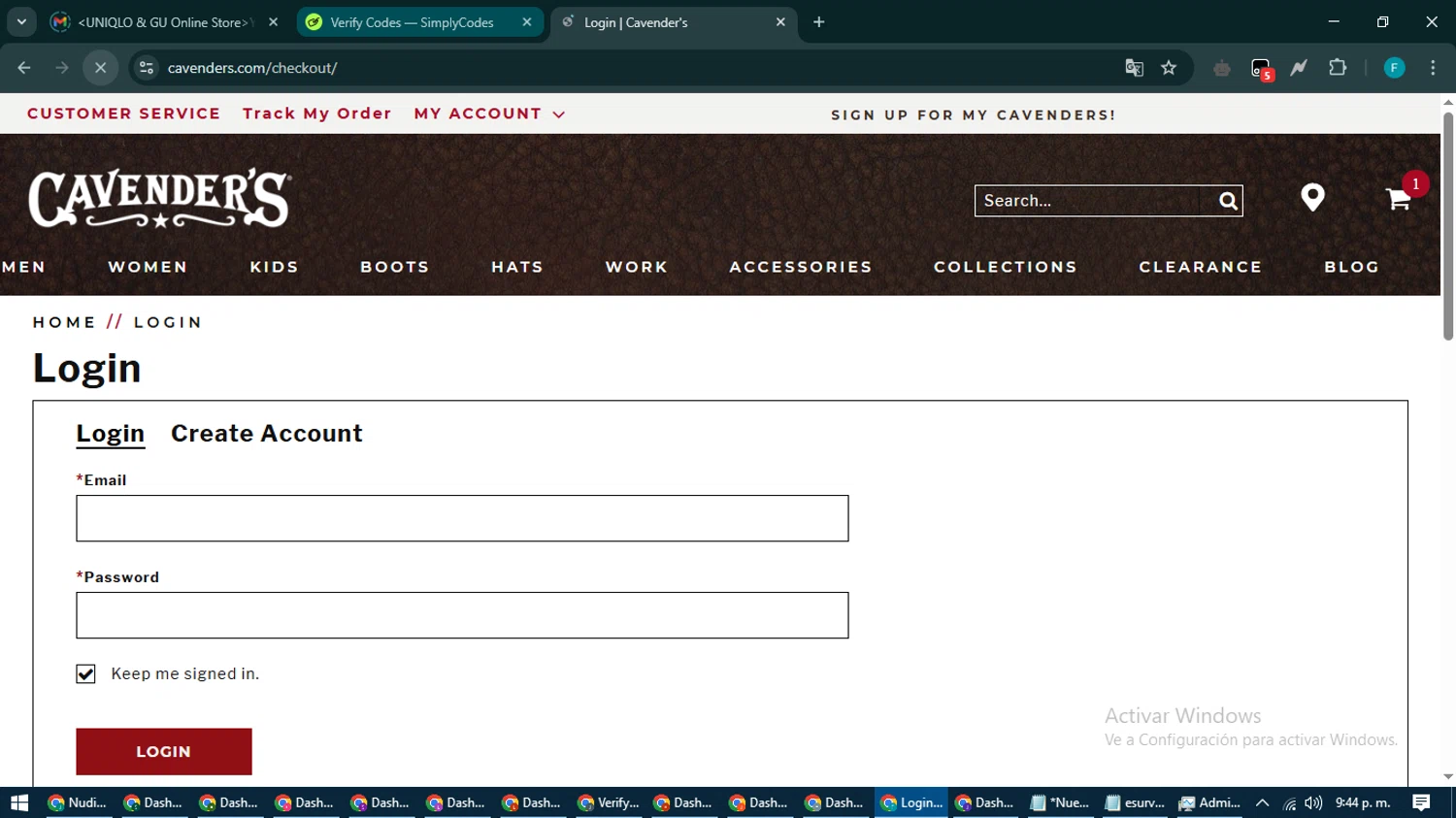Viewport: 1456px width, 818px height.
Task: Open the WOMEN menu
Action: click(148, 267)
